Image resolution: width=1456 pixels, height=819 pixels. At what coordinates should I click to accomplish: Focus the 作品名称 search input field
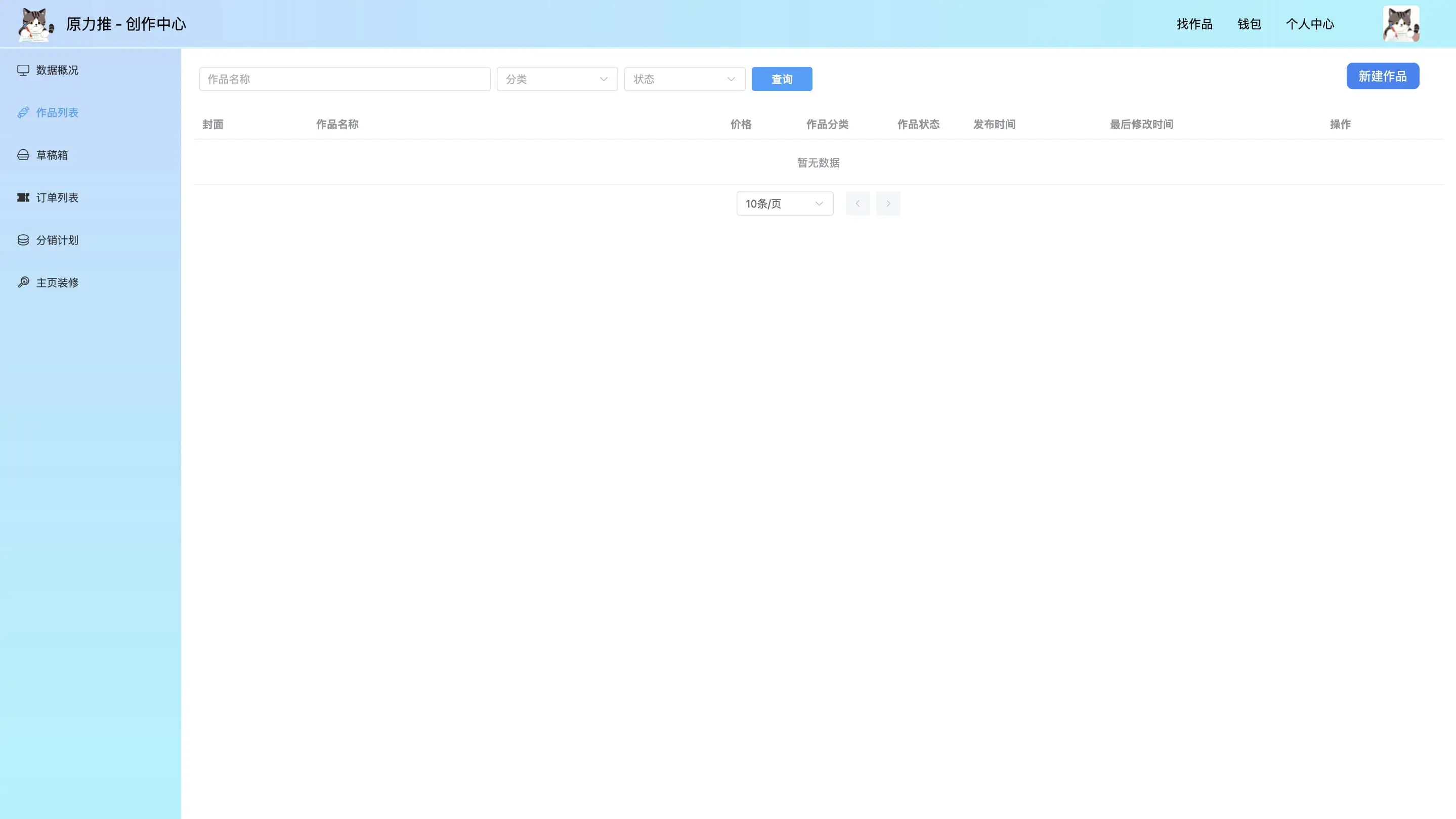click(x=344, y=79)
